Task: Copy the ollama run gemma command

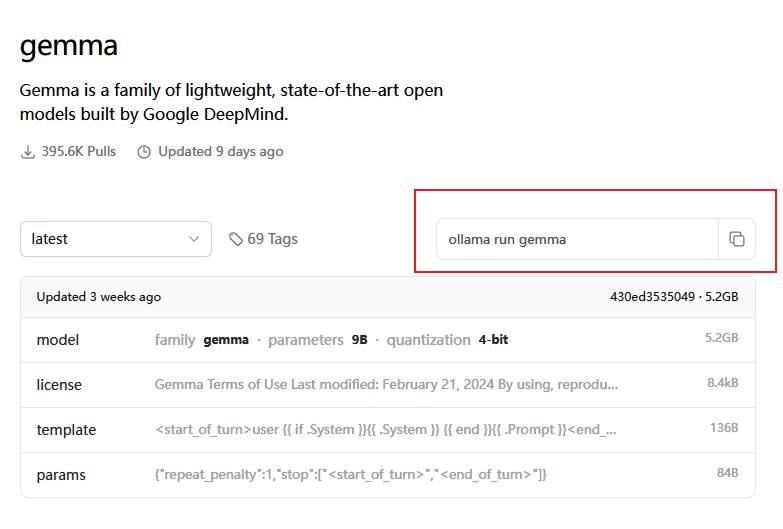Action: pos(737,239)
